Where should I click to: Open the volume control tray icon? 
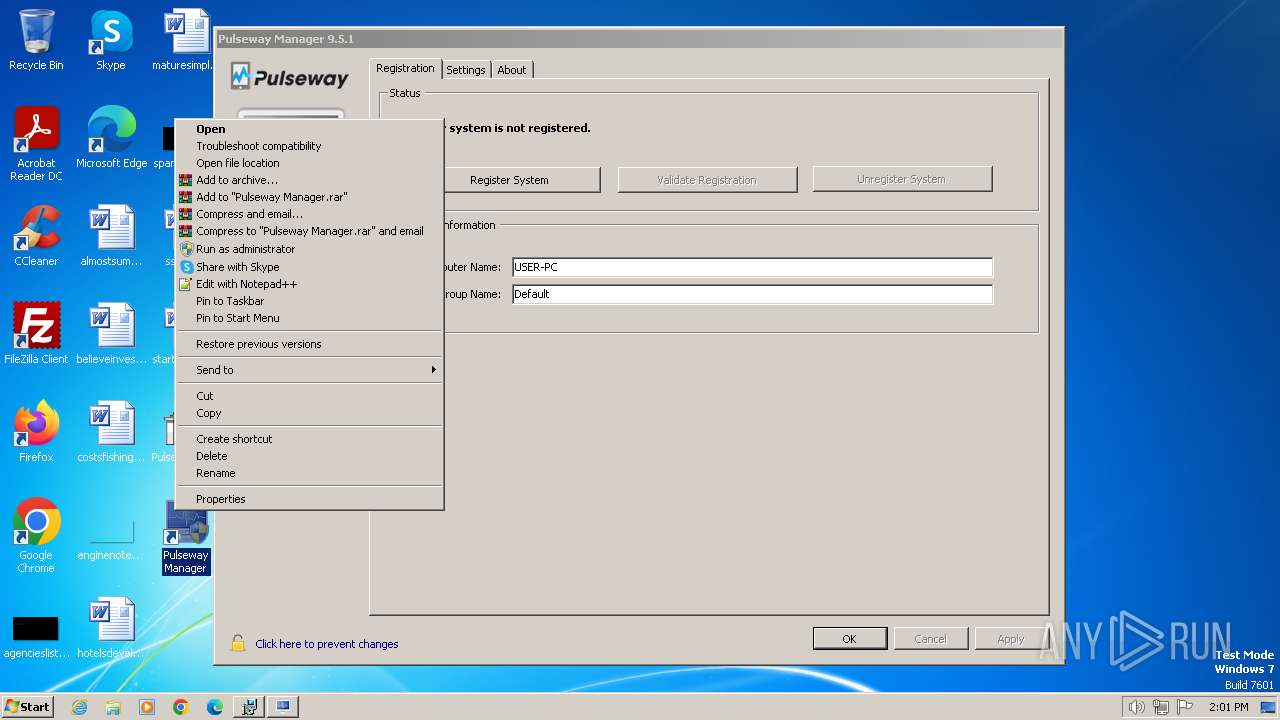1137,707
